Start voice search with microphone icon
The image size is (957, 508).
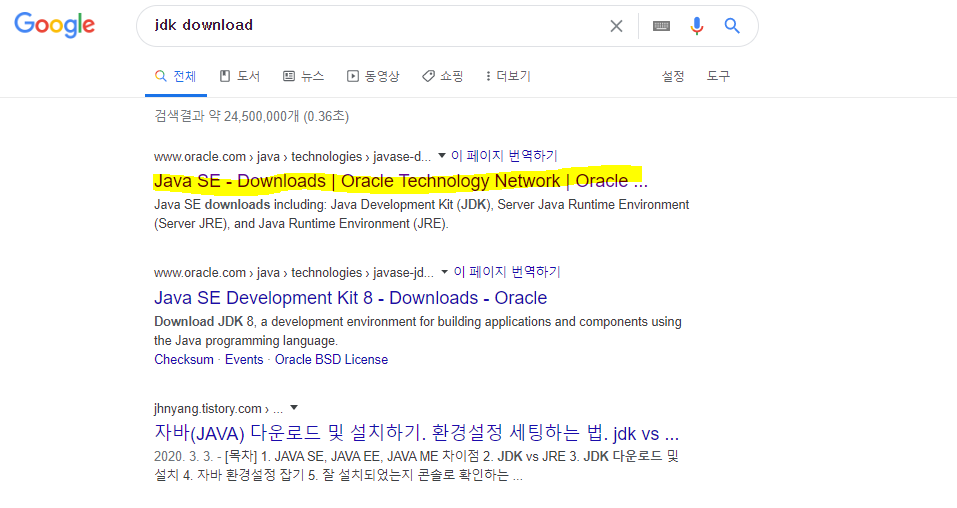click(696, 26)
